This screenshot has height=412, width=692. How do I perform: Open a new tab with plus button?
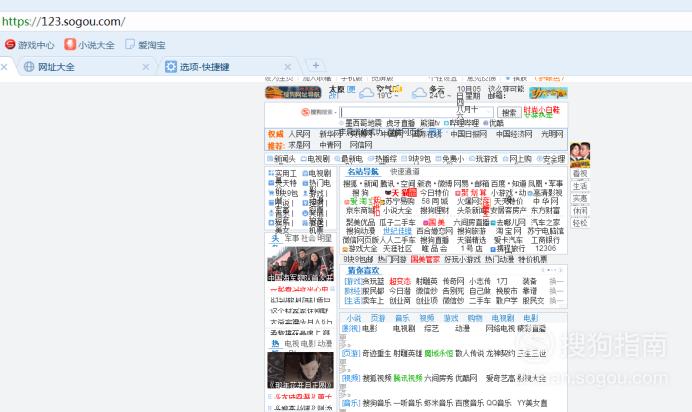click(x=316, y=65)
